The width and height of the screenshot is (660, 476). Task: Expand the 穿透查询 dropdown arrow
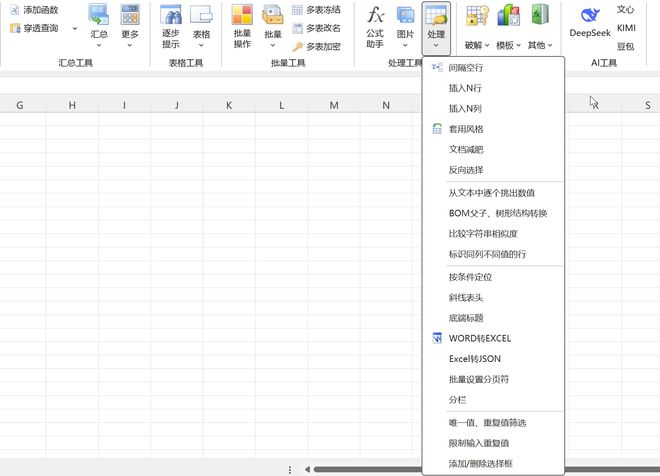(75, 28)
